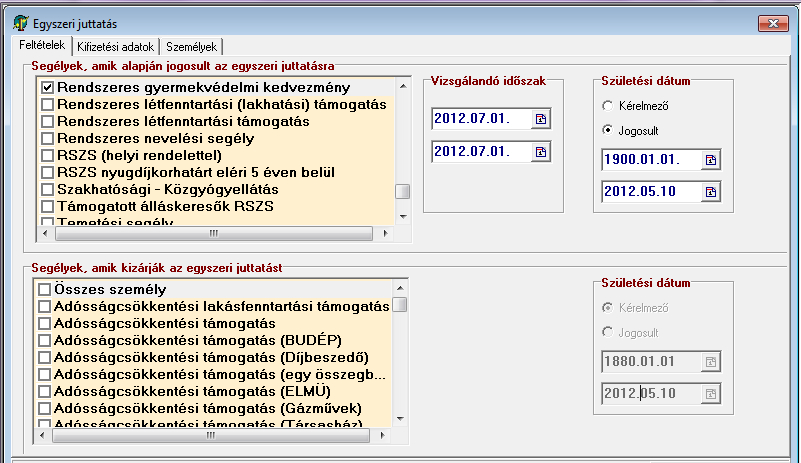
Task: Click horizontal scroll thumb of upper list
Action: (x=214, y=234)
